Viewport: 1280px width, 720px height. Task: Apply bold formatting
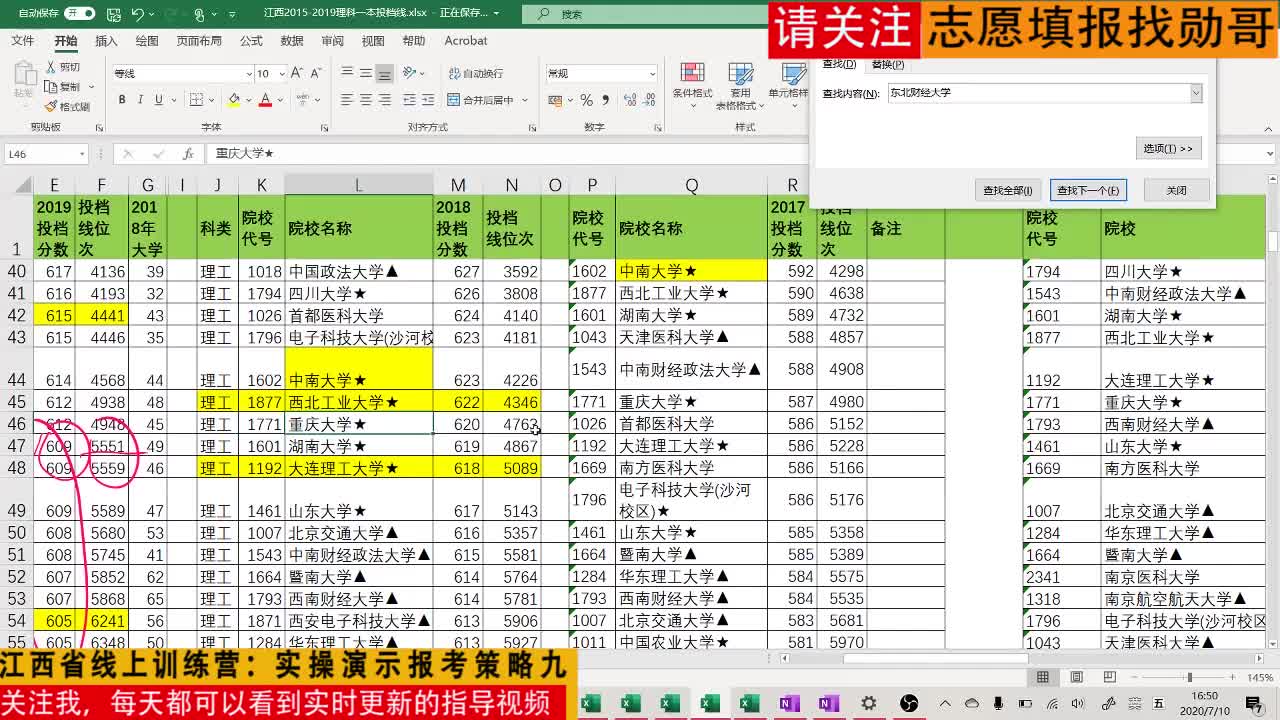point(122,100)
